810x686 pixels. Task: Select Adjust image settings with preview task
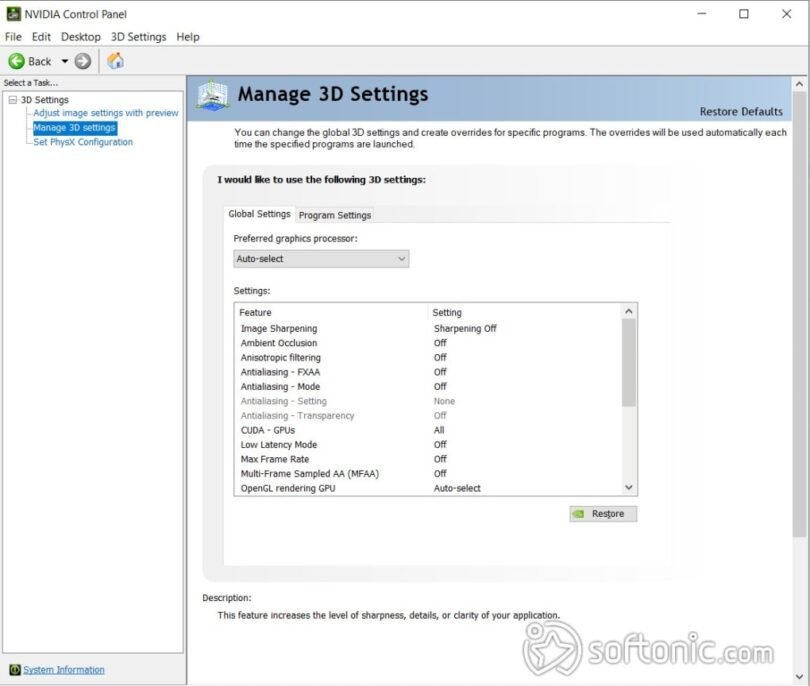click(x=106, y=113)
